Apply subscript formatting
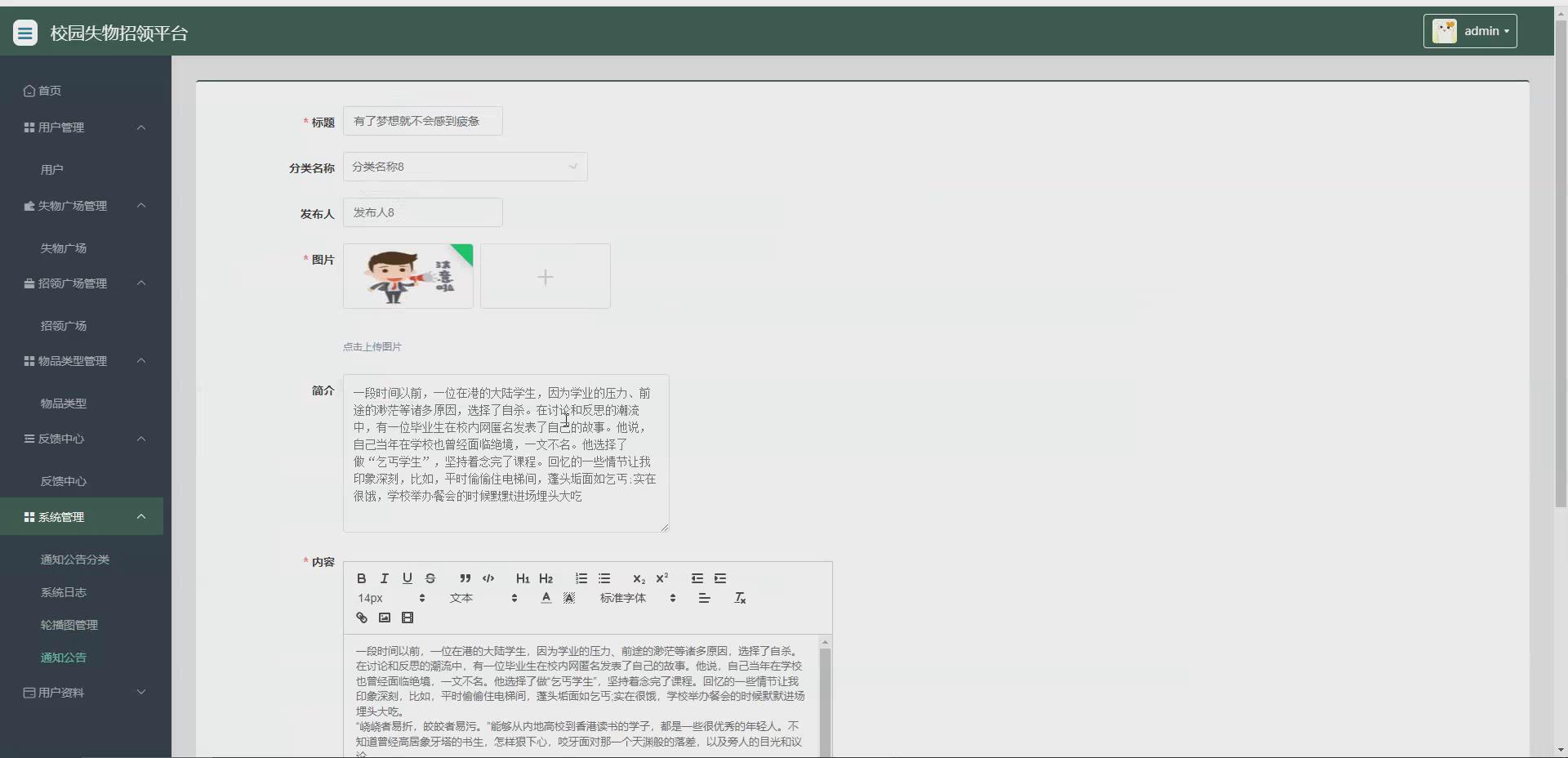This screenshot has height=758, width=1568. pyautogui.click(x=639, y=578)
